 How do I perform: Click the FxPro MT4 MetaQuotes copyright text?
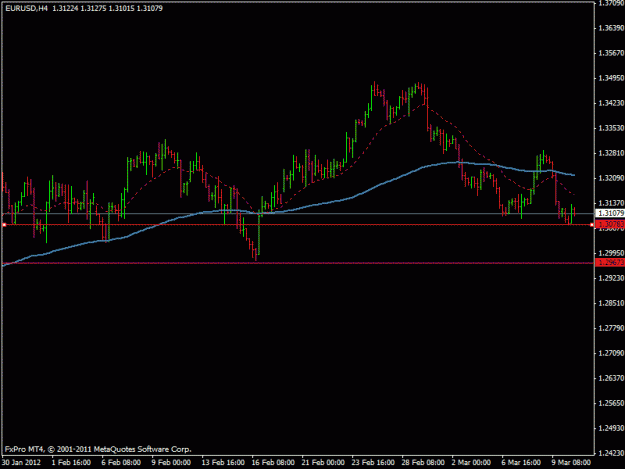click(x=98, y=449)
